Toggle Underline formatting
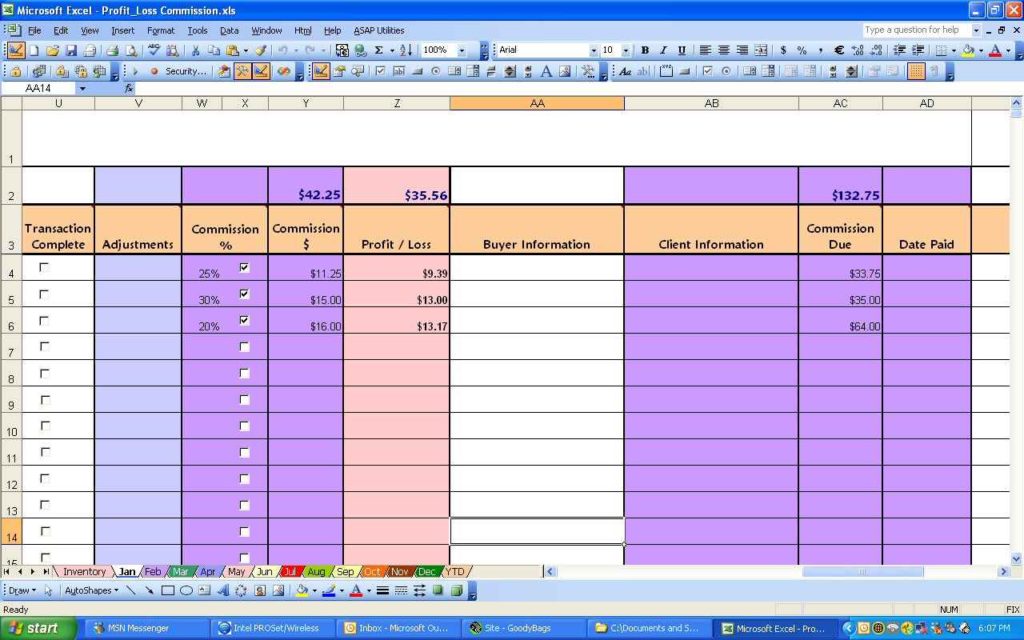The width and height of the screenshot is (1024, 640). 681,50
